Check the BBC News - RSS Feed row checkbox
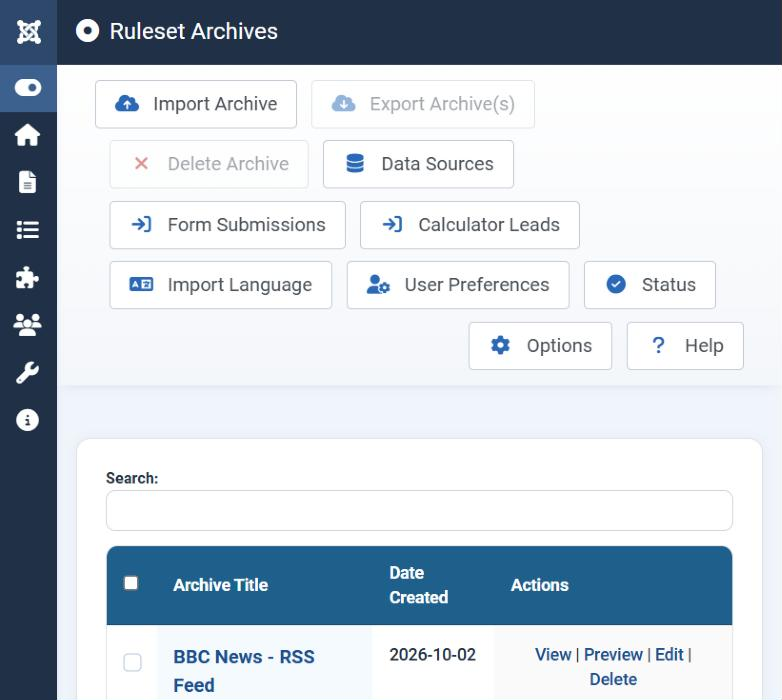782x700 pixels. point(132,663)
